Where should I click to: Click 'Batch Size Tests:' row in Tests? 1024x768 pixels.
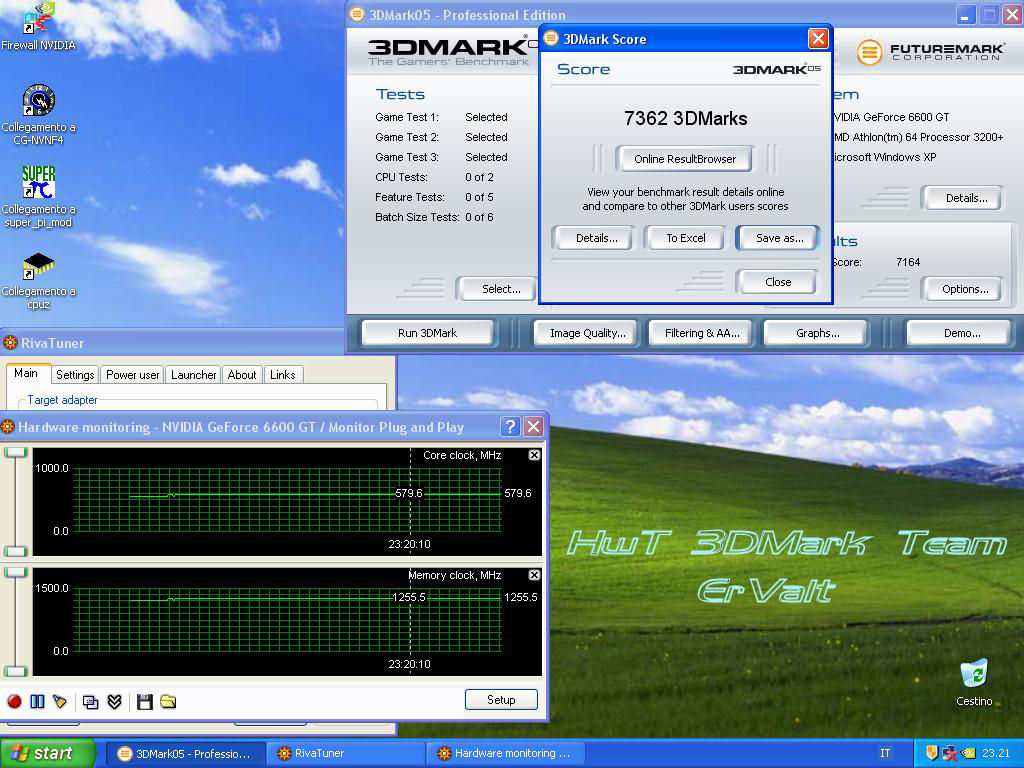pyautogui.click(x=434, y=217)
